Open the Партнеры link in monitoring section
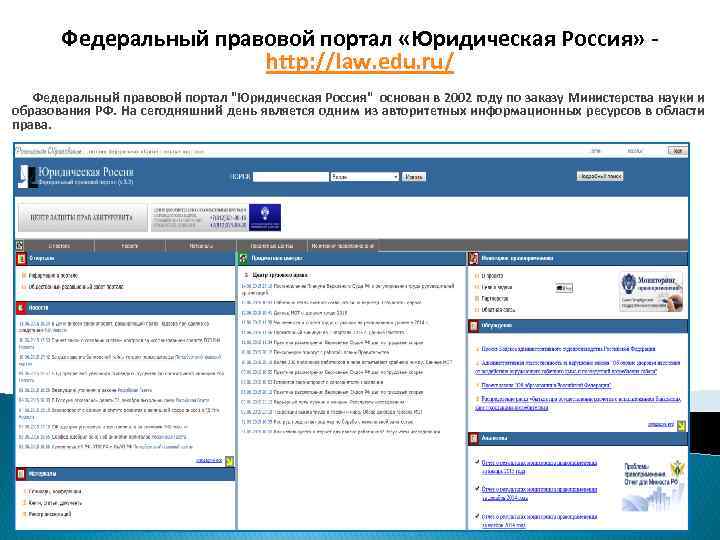This screenshot has height=540, width=720. (495, 298)
